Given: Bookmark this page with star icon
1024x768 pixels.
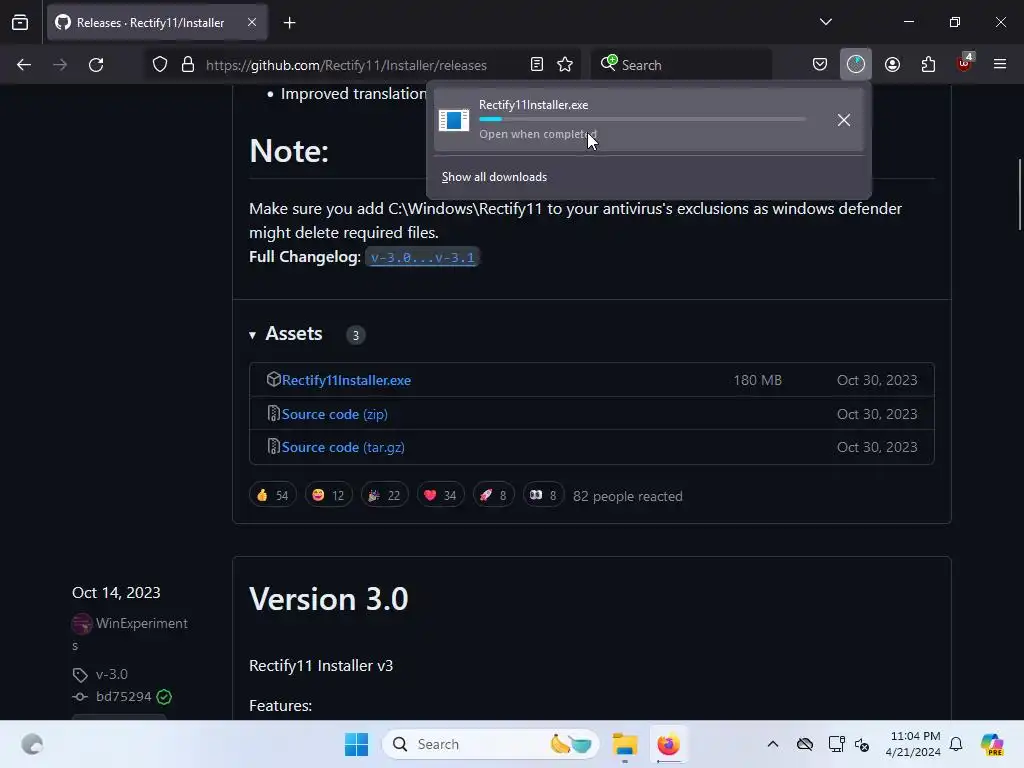Looking at the screenshot, I should pos(565,65).
